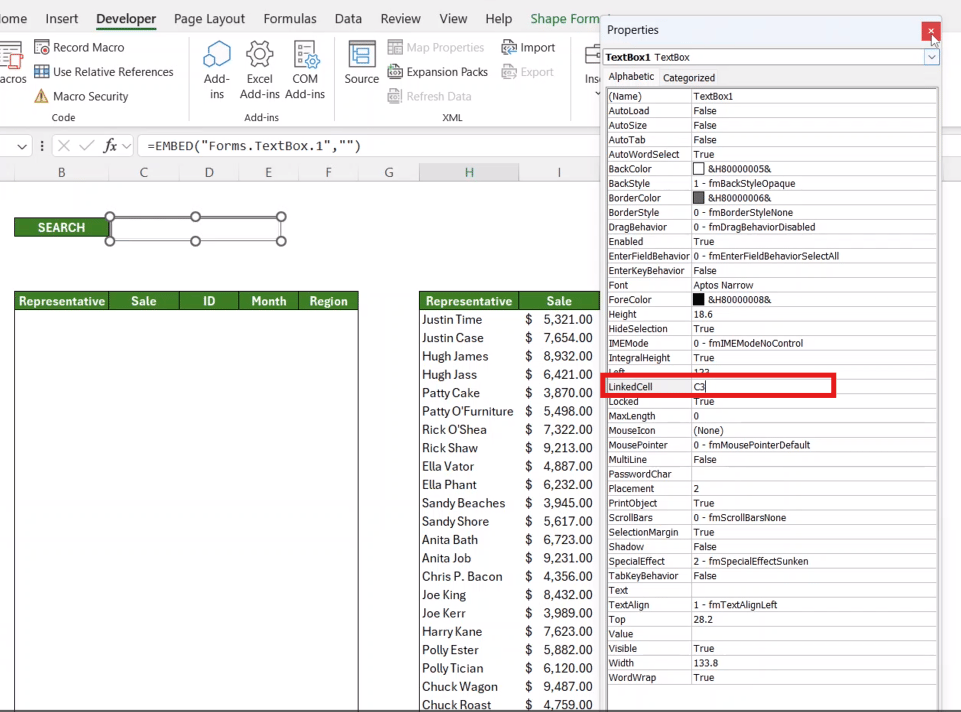Click Map Properties in XML group
Viewport: 961px width, 712px height.
pos(436,47)
